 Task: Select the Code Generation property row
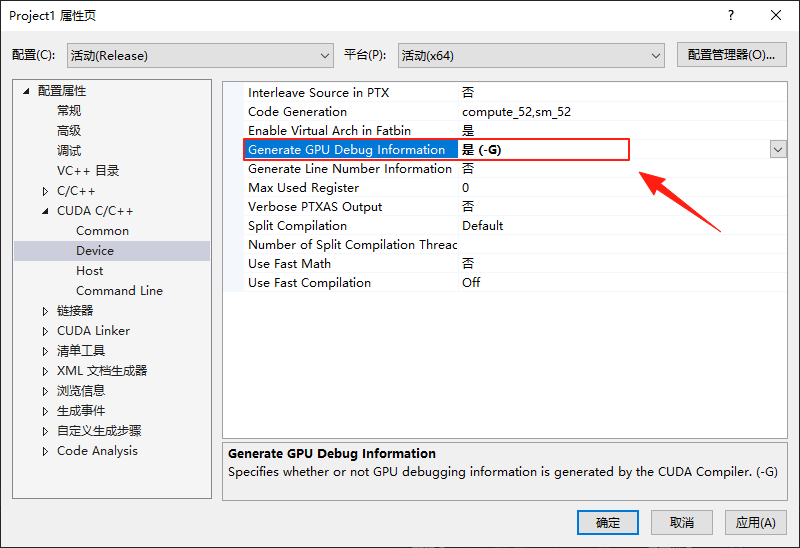pyautogui.click(x=298, y=112)
